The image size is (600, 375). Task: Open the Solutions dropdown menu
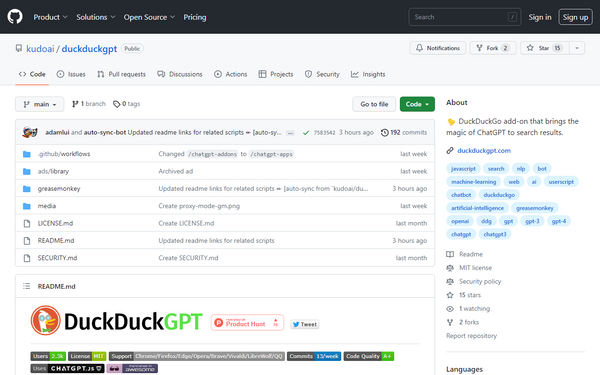[96, 17]
